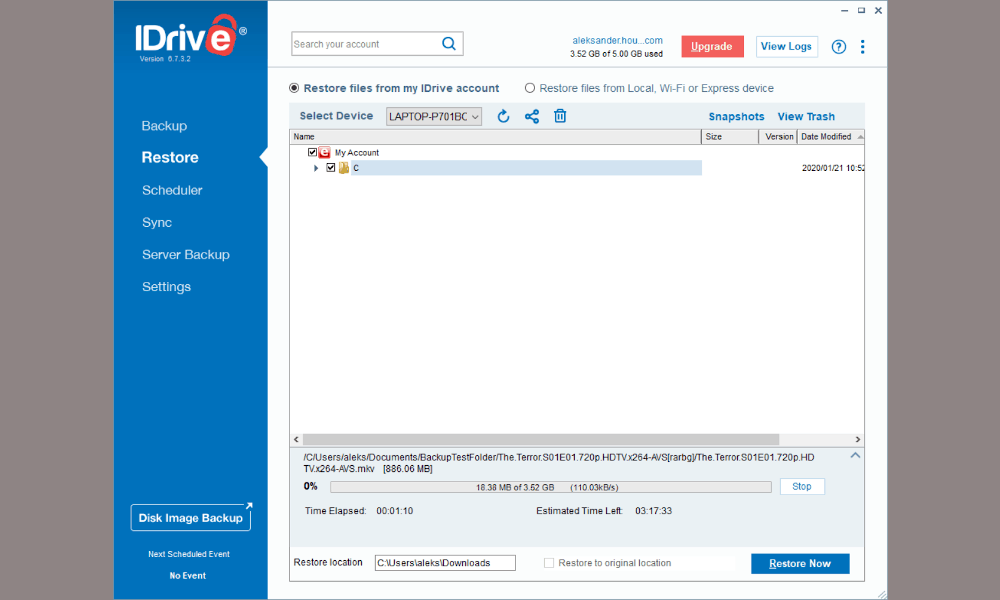
Task: Open Disk Image Backup
Action: click(191, 518)
